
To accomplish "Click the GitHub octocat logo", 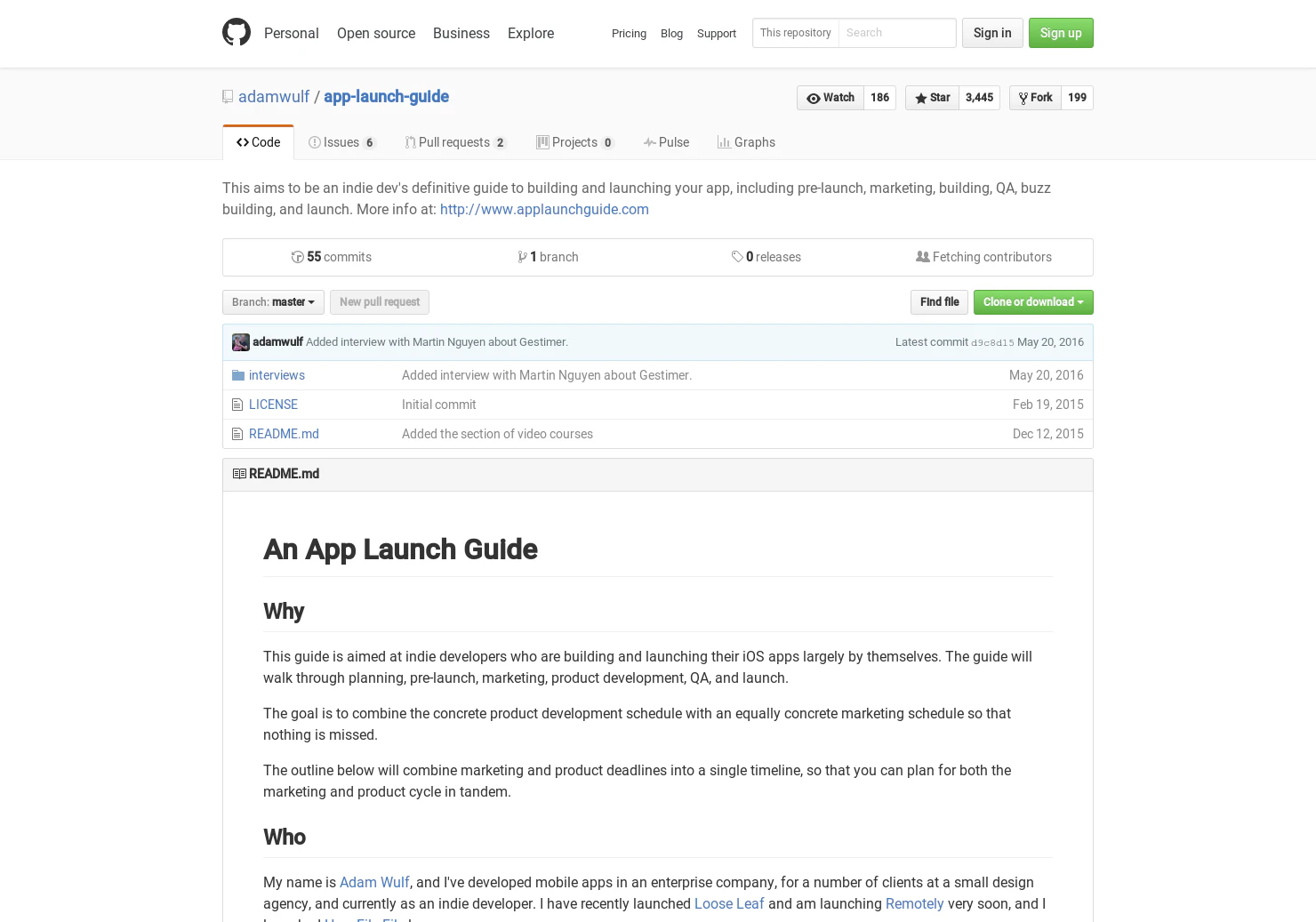I will pyautogui.click(x=237, y=32).
